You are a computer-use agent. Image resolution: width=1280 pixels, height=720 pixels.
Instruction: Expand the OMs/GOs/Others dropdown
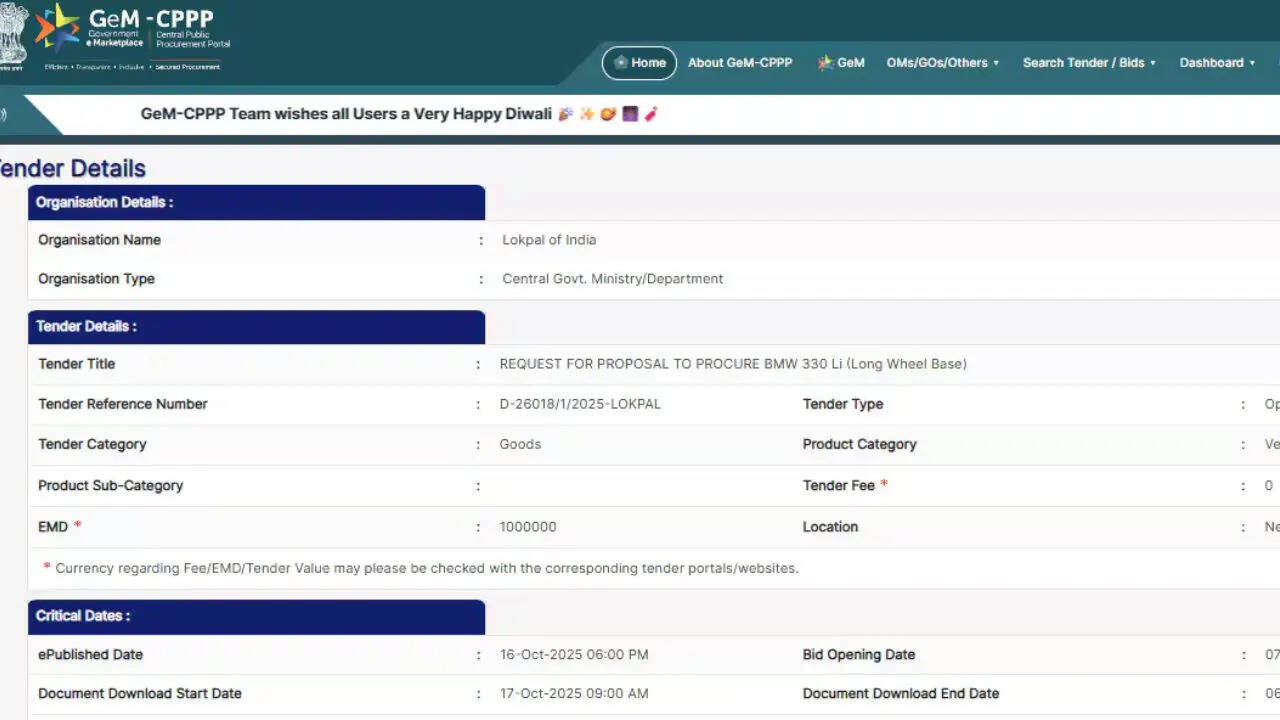[x=942, y=63]
